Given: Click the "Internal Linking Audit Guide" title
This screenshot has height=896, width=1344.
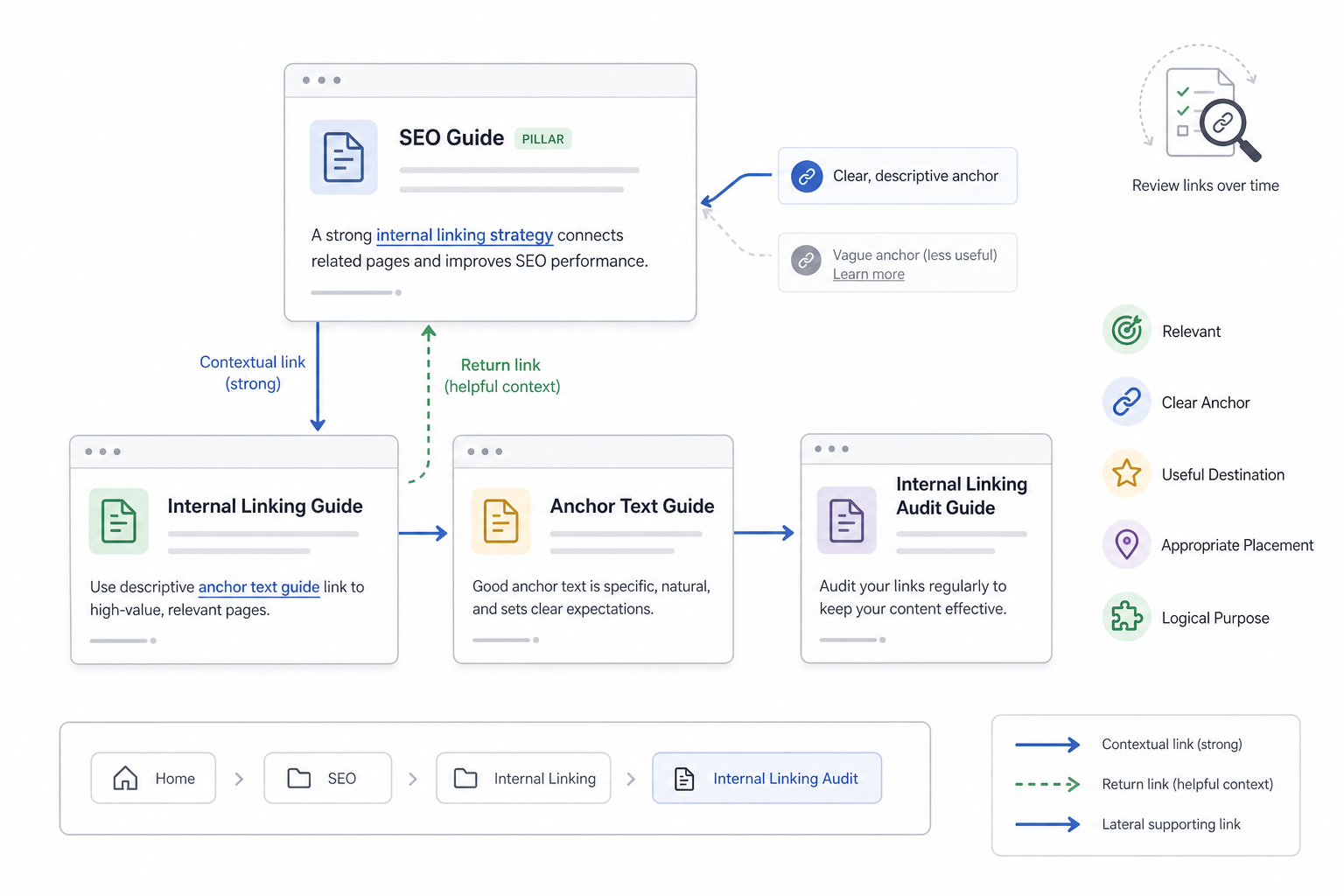Looking at the screenshot, I should coord(962,496).
